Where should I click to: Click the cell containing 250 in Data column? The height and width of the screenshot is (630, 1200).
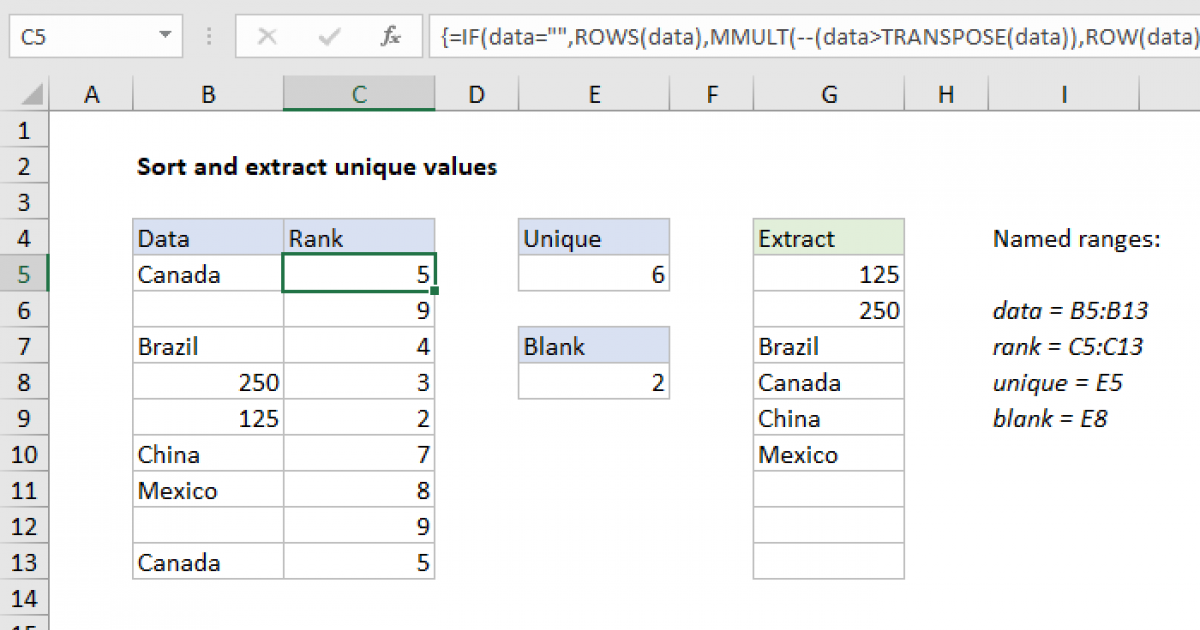point(208,383)
